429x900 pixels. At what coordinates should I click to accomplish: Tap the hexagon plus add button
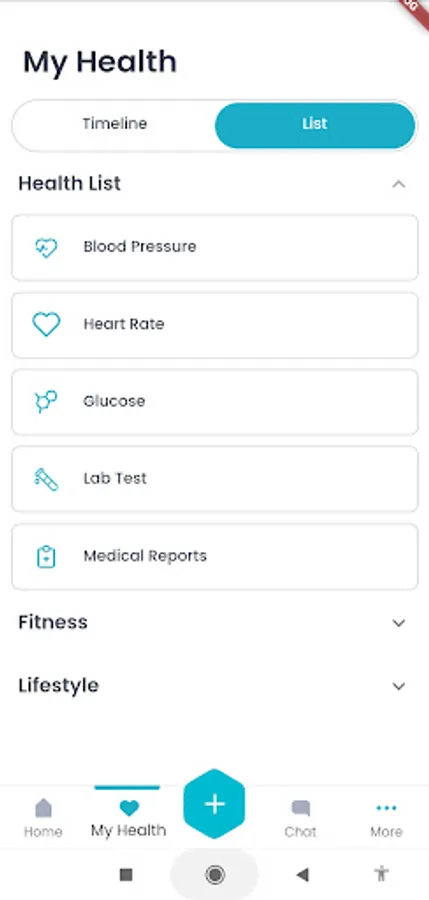(x=214, y=804)
